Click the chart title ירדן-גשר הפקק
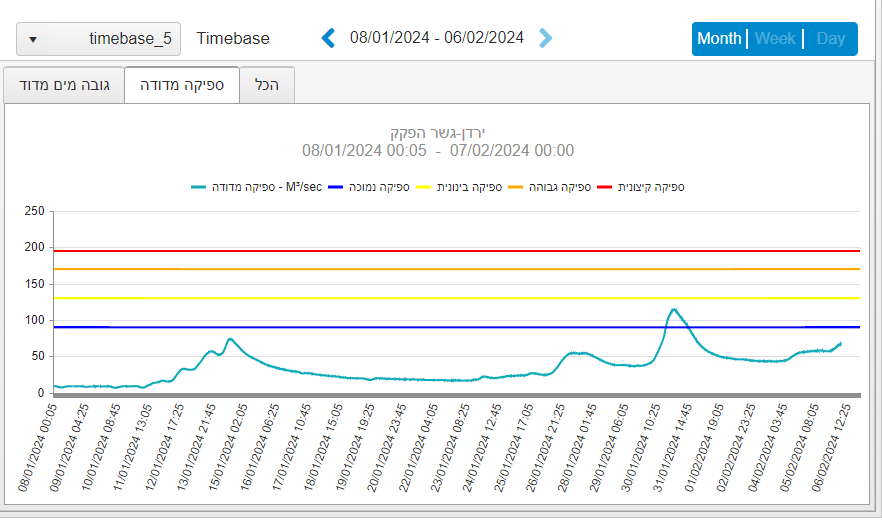This screenshot has height=524, width=882. tap(438, 133)
